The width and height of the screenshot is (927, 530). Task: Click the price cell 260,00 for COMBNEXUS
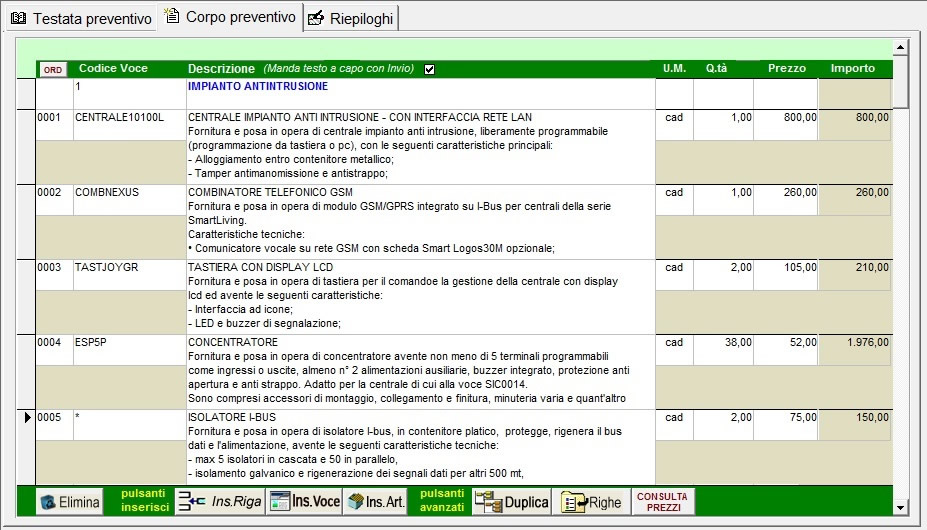pyautogui.click(x=786, y=200)
